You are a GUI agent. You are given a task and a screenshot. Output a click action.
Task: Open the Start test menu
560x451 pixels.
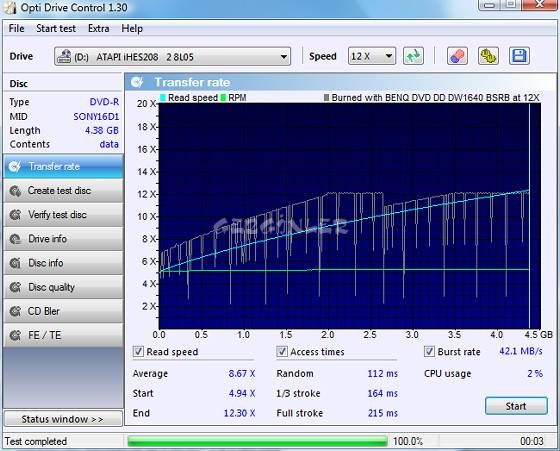click(x=56, y=29)
